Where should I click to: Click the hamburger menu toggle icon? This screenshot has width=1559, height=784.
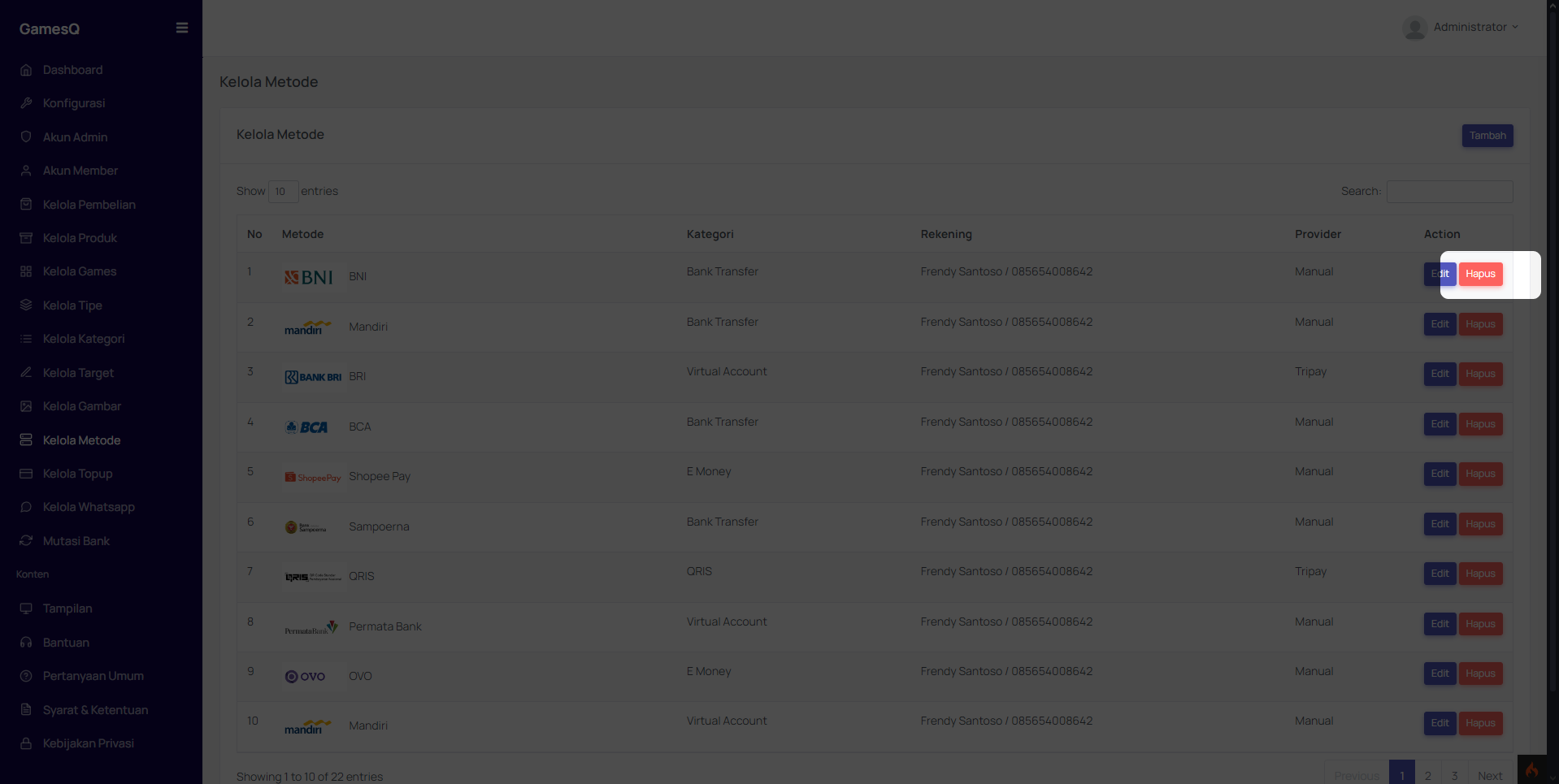182,28
